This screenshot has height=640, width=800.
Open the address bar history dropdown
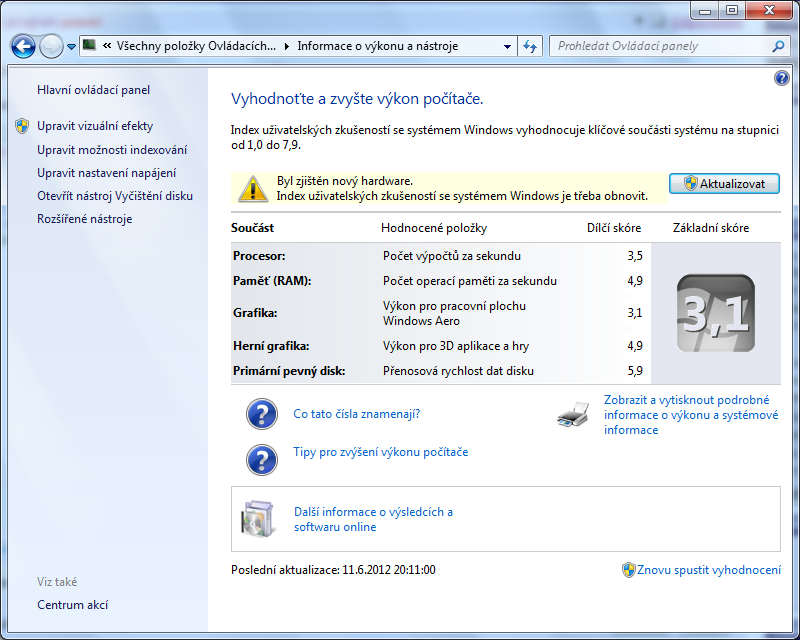tap(507, 46)
